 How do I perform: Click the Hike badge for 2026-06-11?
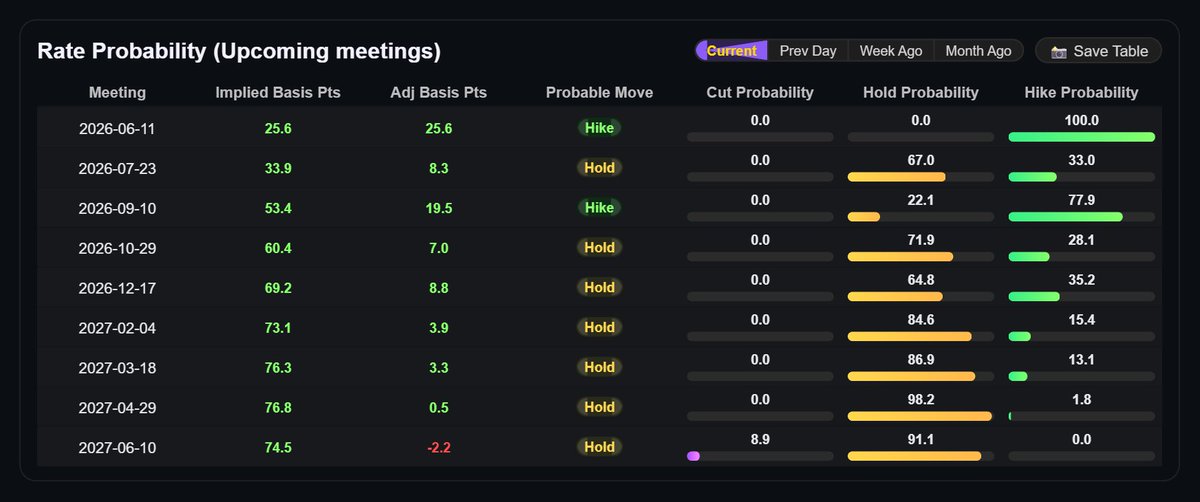click(599, 127)
